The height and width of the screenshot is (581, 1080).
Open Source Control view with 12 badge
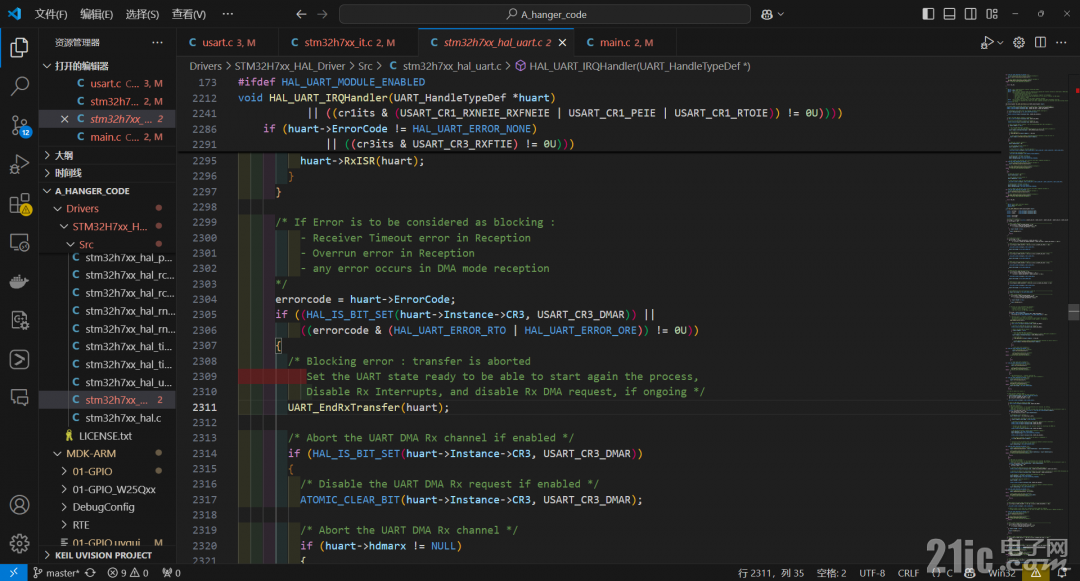tap(19, 125)
